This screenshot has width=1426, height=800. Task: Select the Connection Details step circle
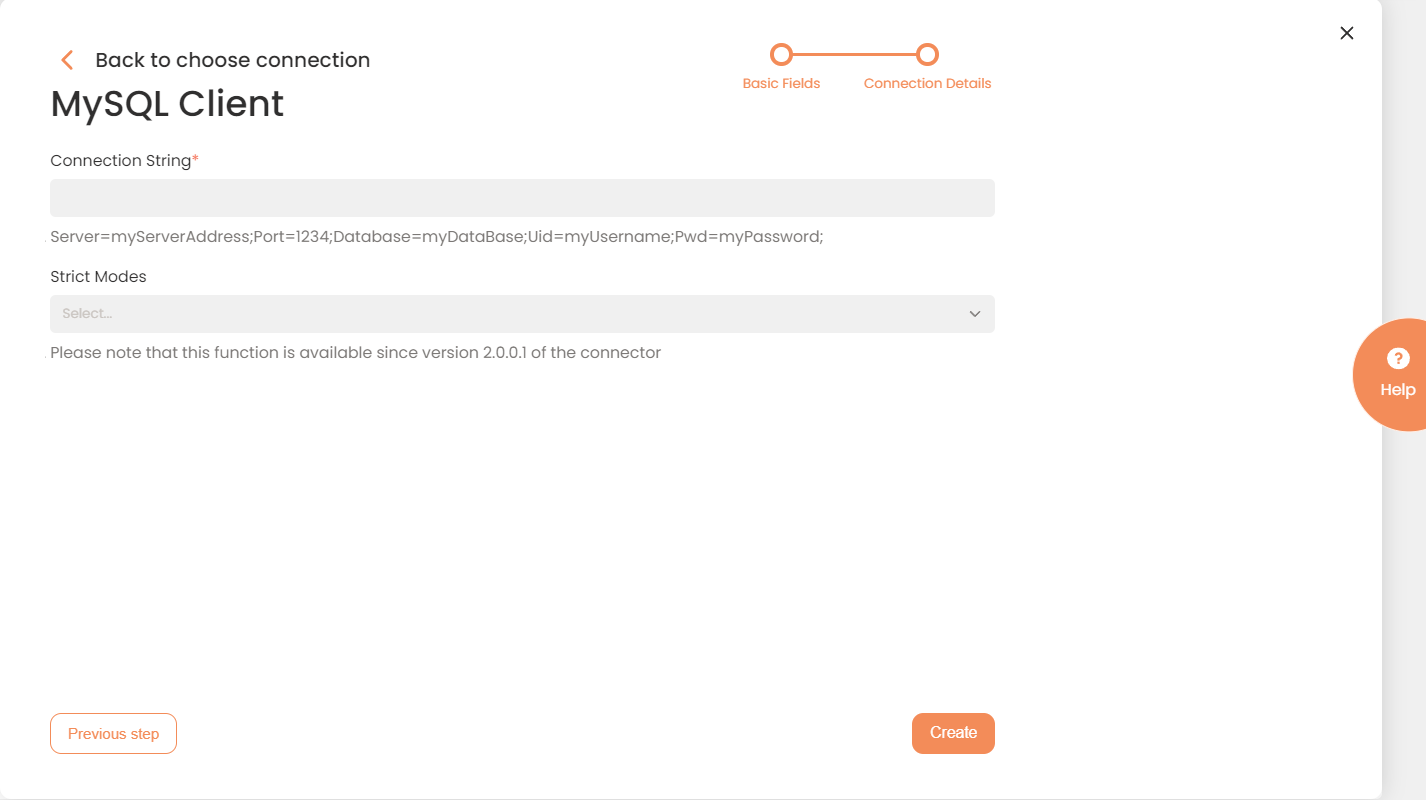click(x=927, y=54)
